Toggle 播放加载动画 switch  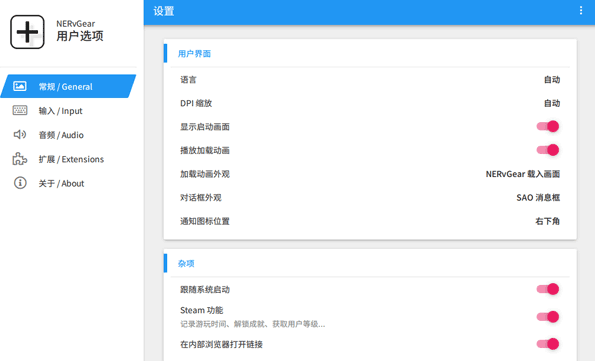coord(548,150)
